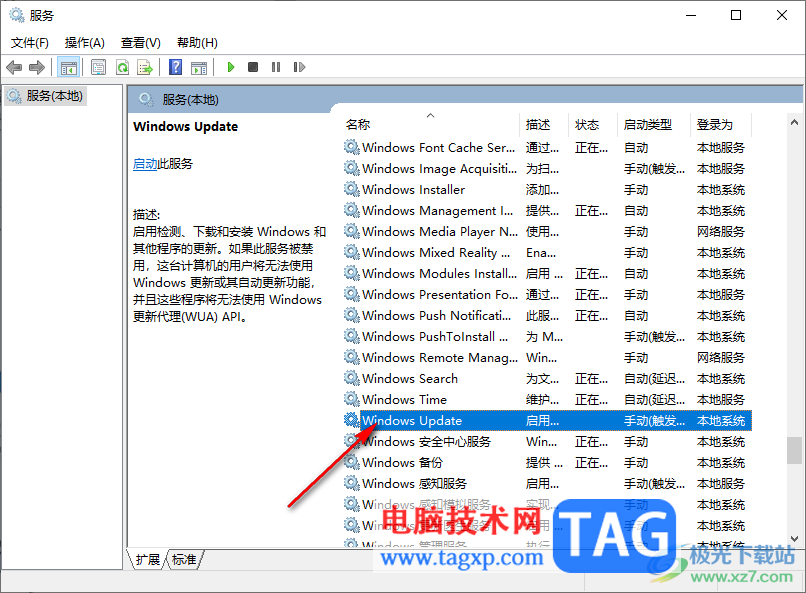Toggle the show/hide console tree icon
Viewport: 806px width, 593px height.
[68, 67]
